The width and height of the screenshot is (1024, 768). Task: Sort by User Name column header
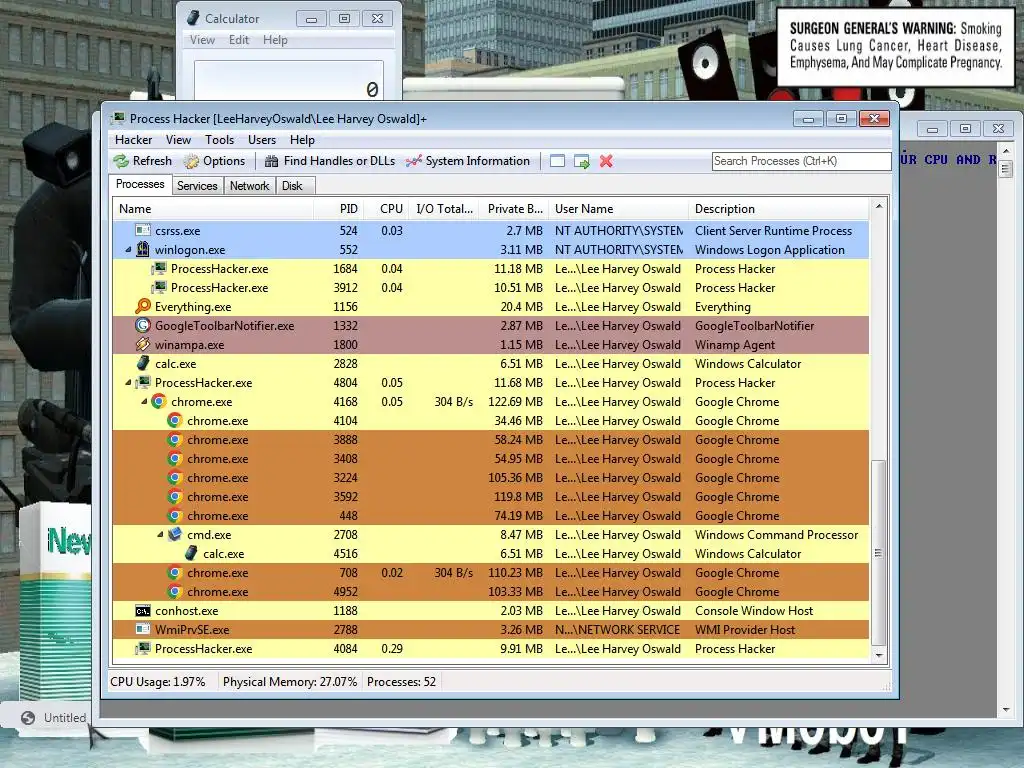pos(618,209)
